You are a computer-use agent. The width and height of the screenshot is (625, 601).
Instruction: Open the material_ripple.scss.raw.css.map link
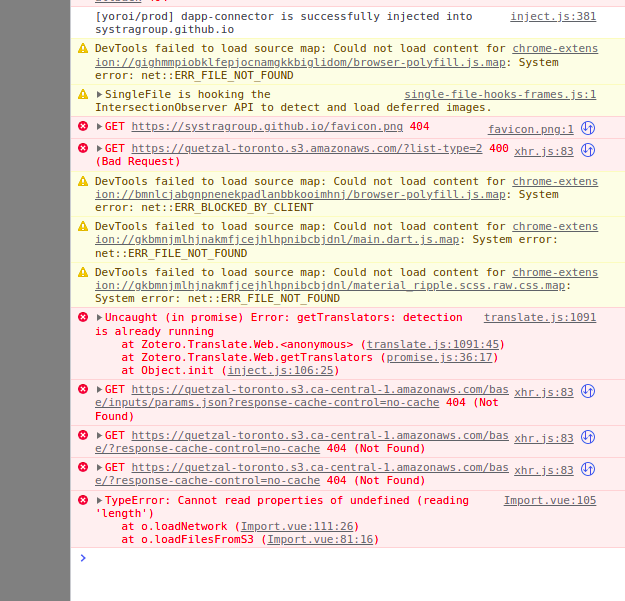point(330,285)
